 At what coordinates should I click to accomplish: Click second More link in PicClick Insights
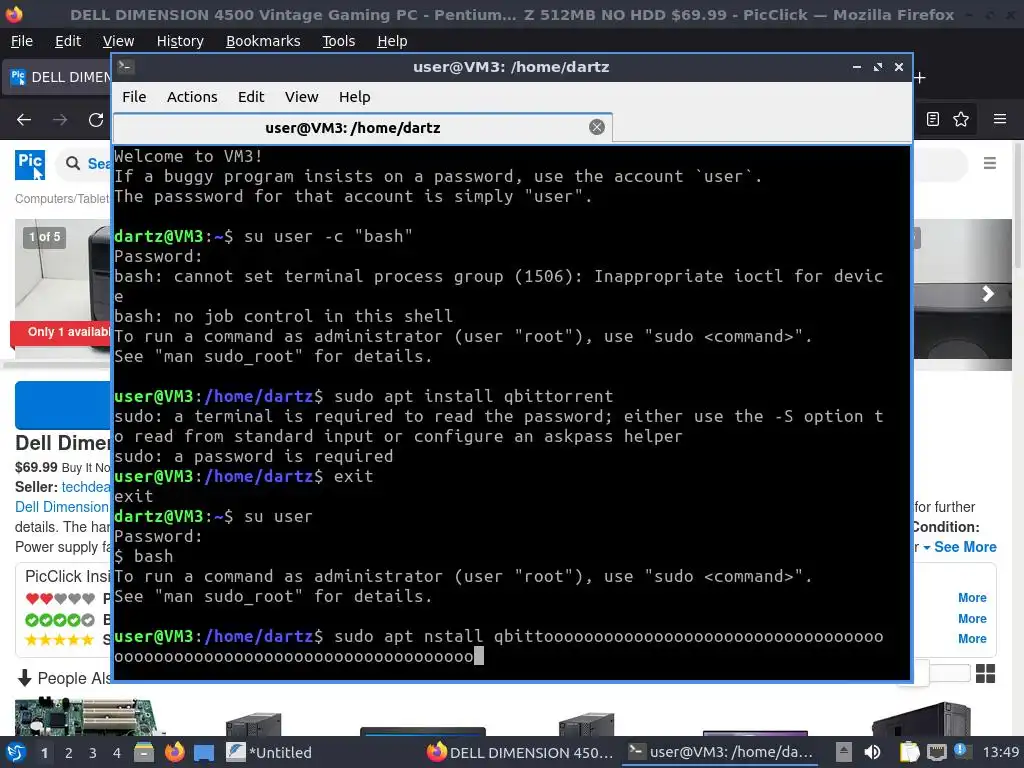(x=972, y=618)
